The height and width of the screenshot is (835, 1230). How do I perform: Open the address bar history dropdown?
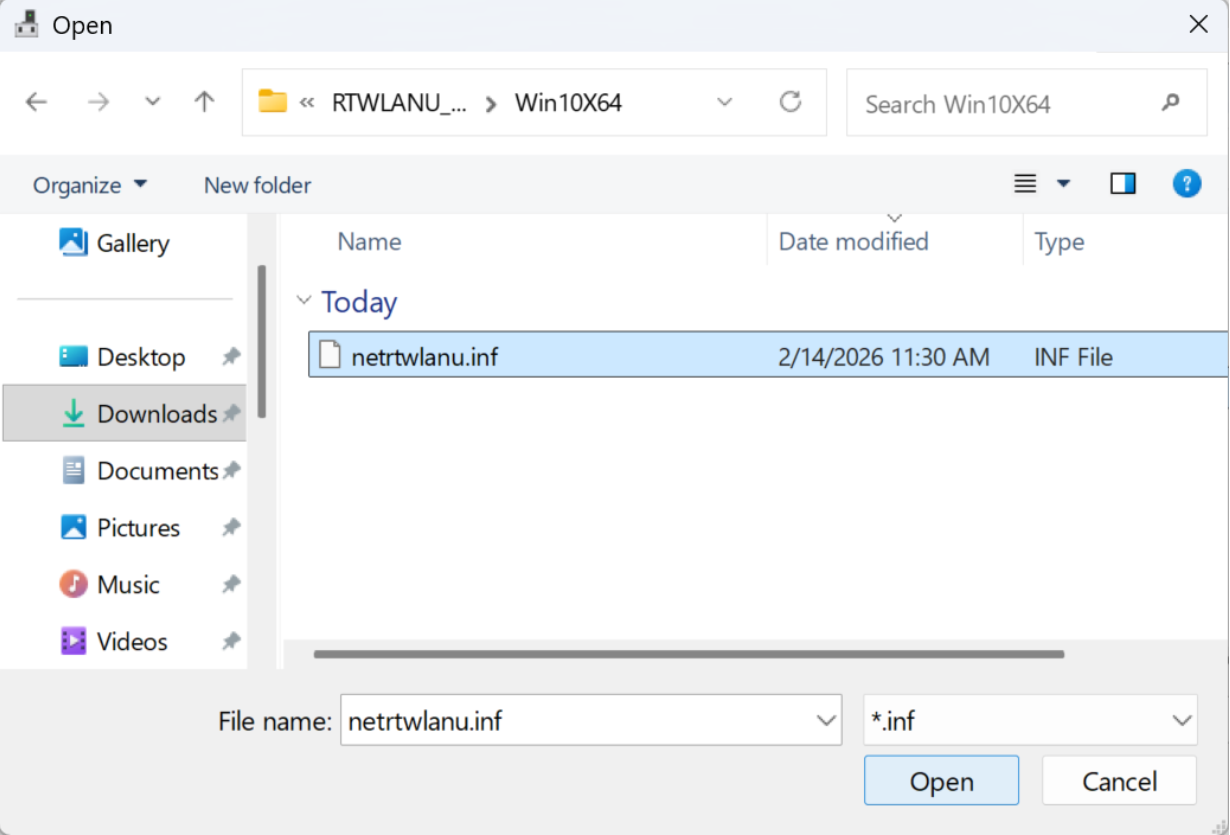725,102
